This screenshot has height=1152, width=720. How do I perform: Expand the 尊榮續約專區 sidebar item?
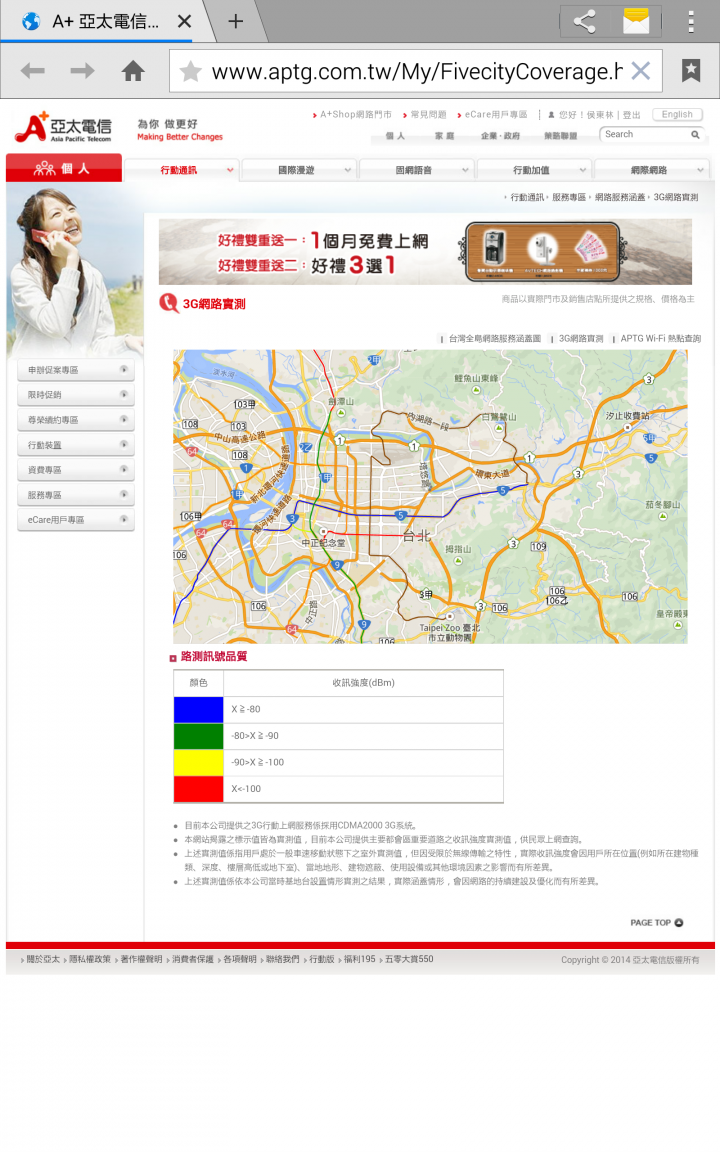click(76, 420)
